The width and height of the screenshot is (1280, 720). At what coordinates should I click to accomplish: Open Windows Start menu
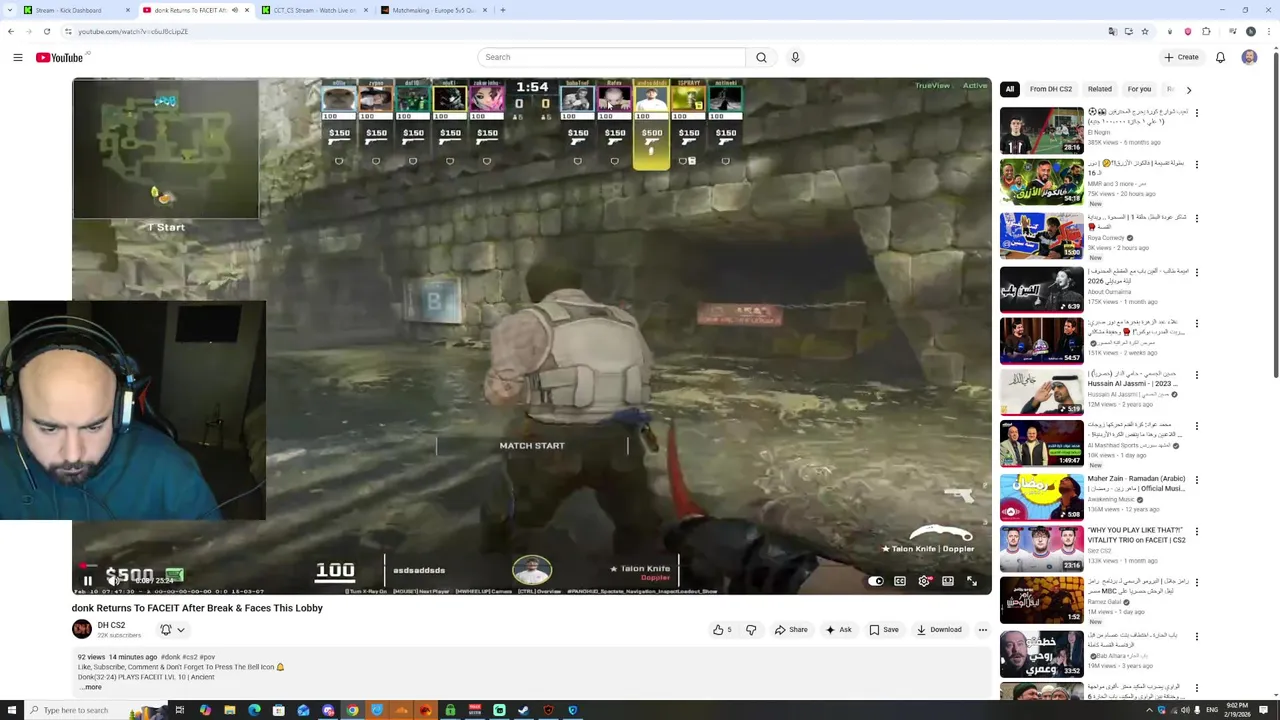point(10,710)
